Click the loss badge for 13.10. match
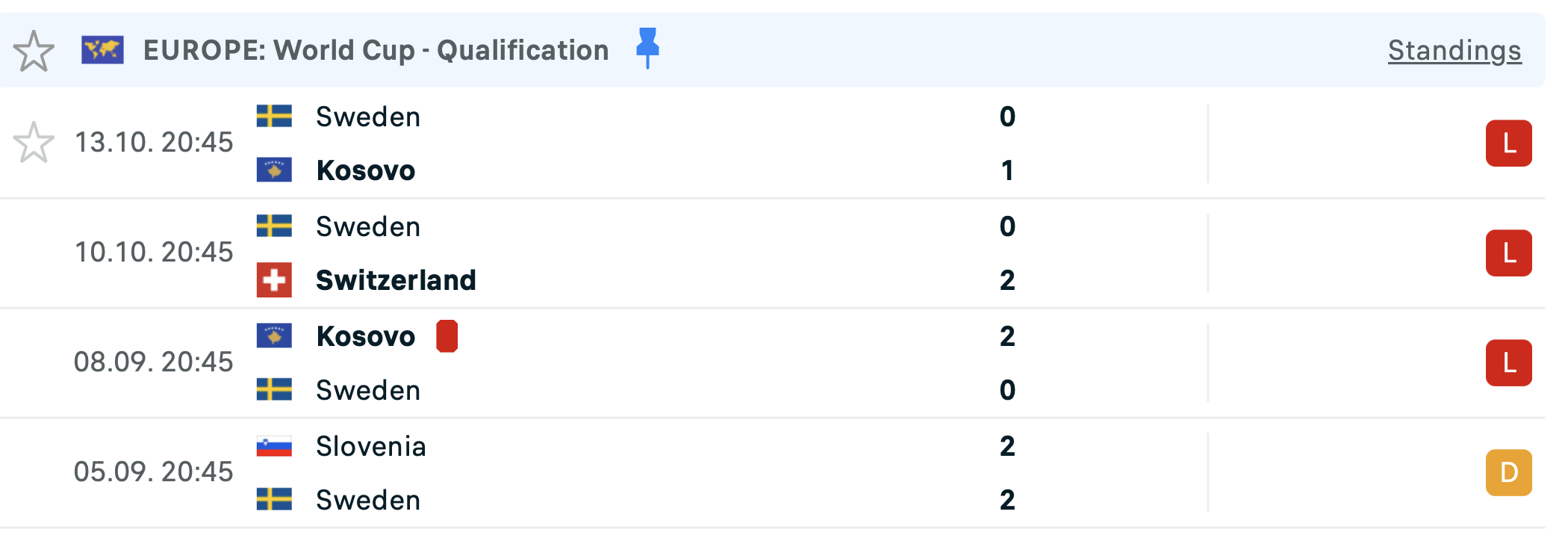The height and width of the screenshot is (544, 1568). tap(1508, 143)
